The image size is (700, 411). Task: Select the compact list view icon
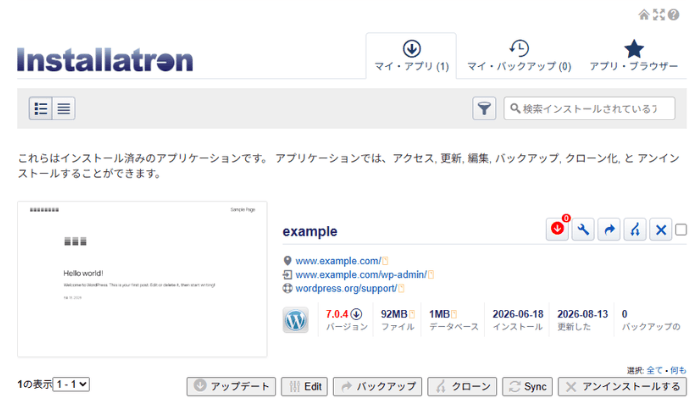tap(64, 108)
